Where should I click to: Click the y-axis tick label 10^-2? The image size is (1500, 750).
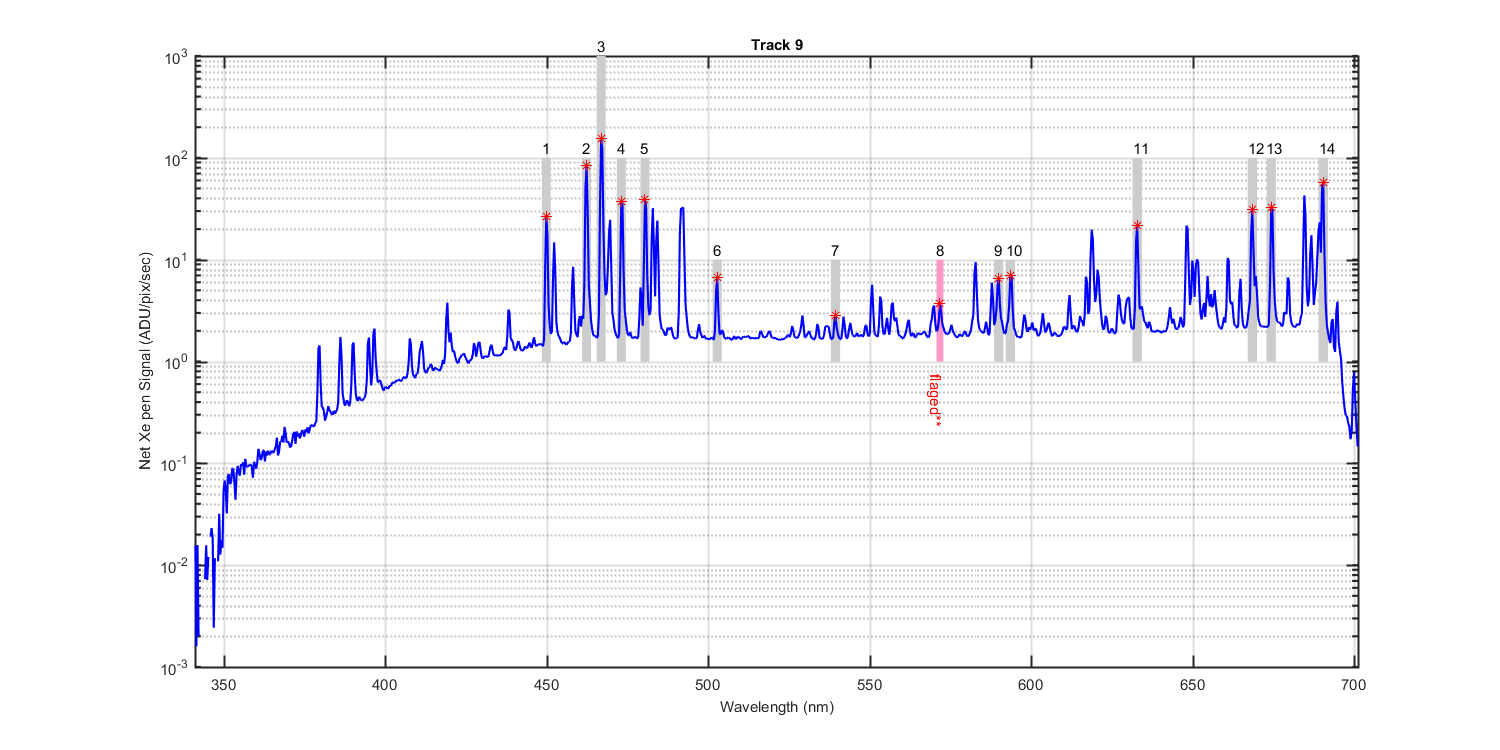coord(176,566)
